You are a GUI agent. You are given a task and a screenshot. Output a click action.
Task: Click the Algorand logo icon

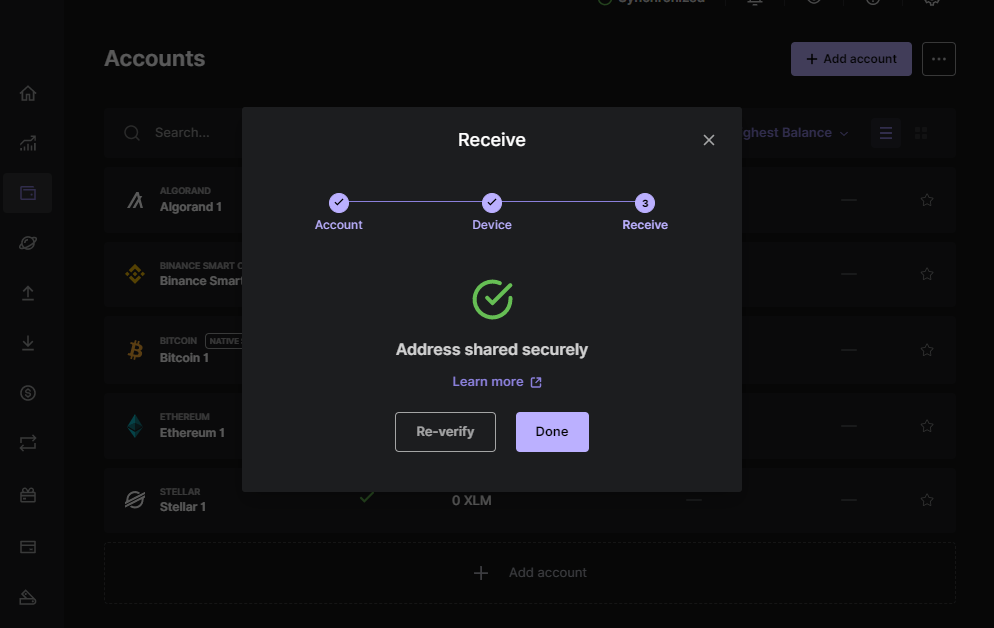pyautogui.click(x=135, y=200)
